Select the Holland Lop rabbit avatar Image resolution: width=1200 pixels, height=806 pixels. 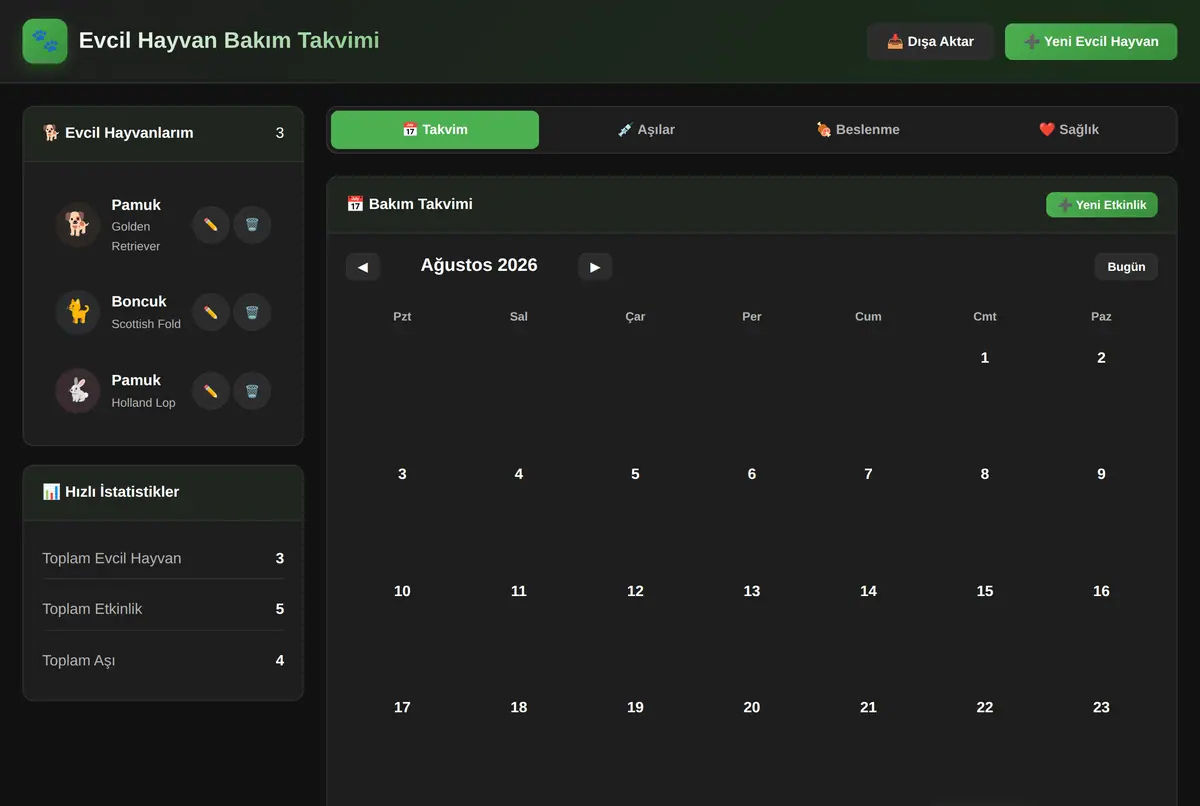click(78, 391)
